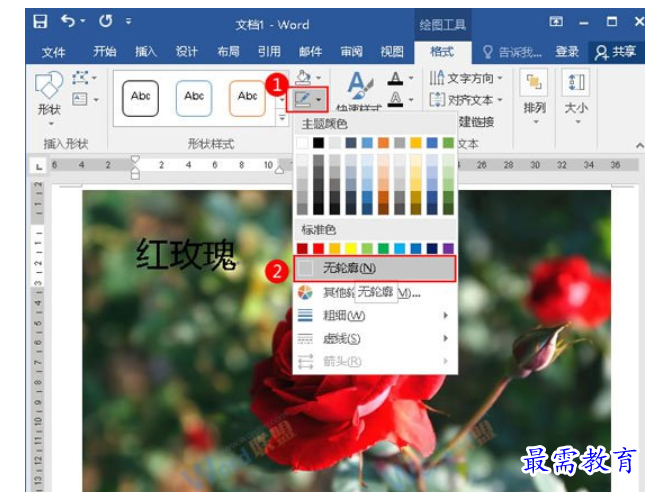Open the other outline colors palette icon
This screenshot has height=492, width=645.
[x=305, y=292]
